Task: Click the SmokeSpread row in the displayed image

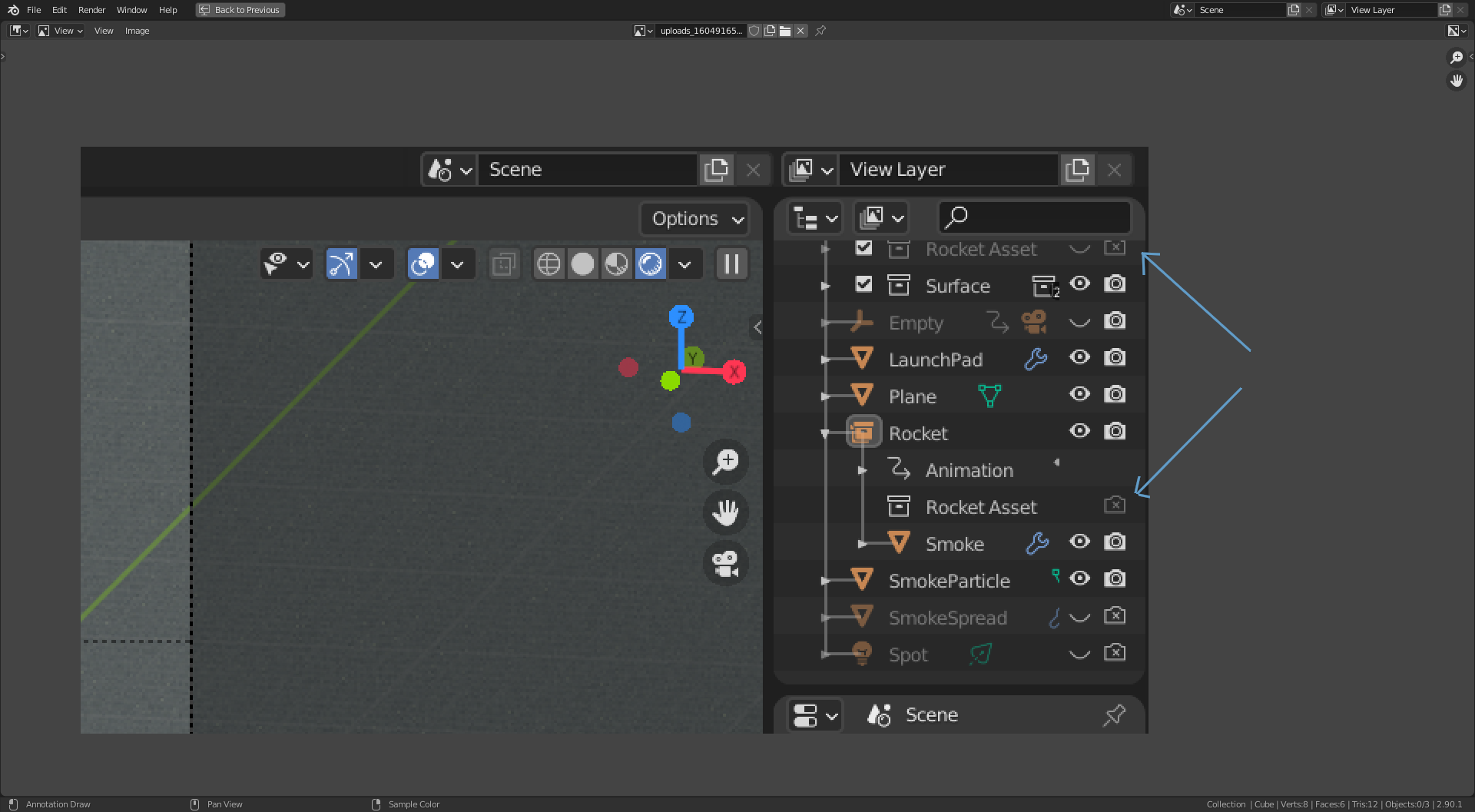Action: (960, 618)
